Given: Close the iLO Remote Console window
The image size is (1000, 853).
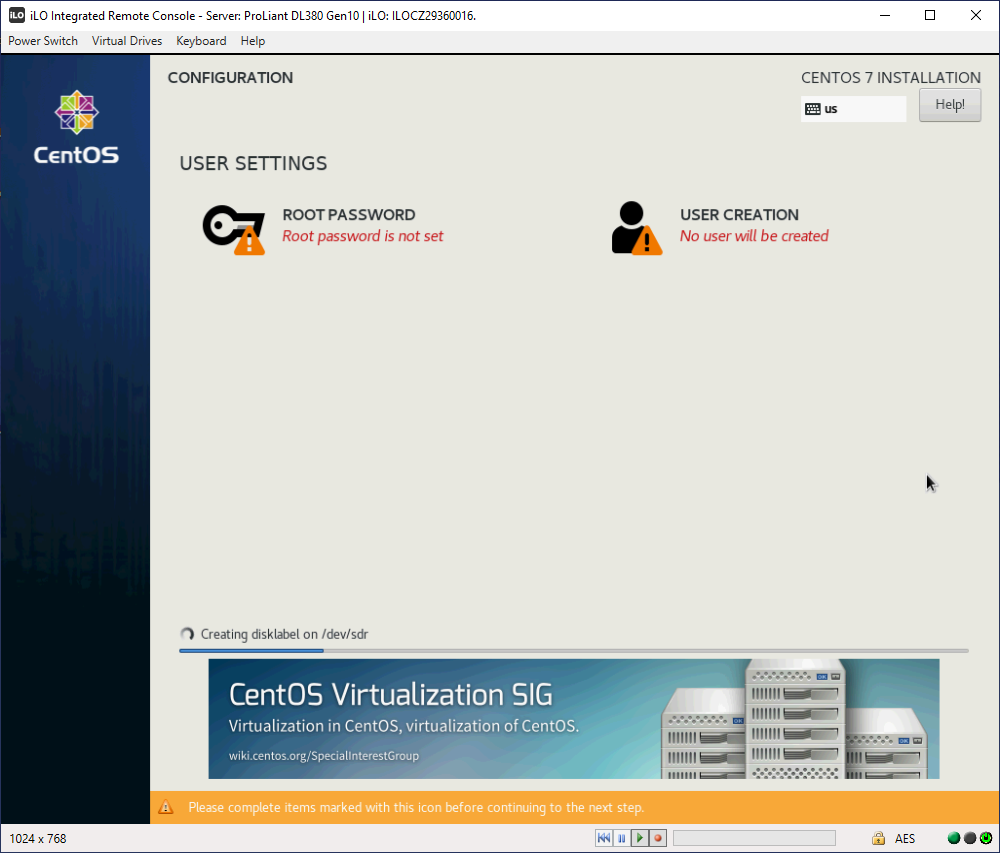Looking at the screenshot, I should [x=976, y=15].
